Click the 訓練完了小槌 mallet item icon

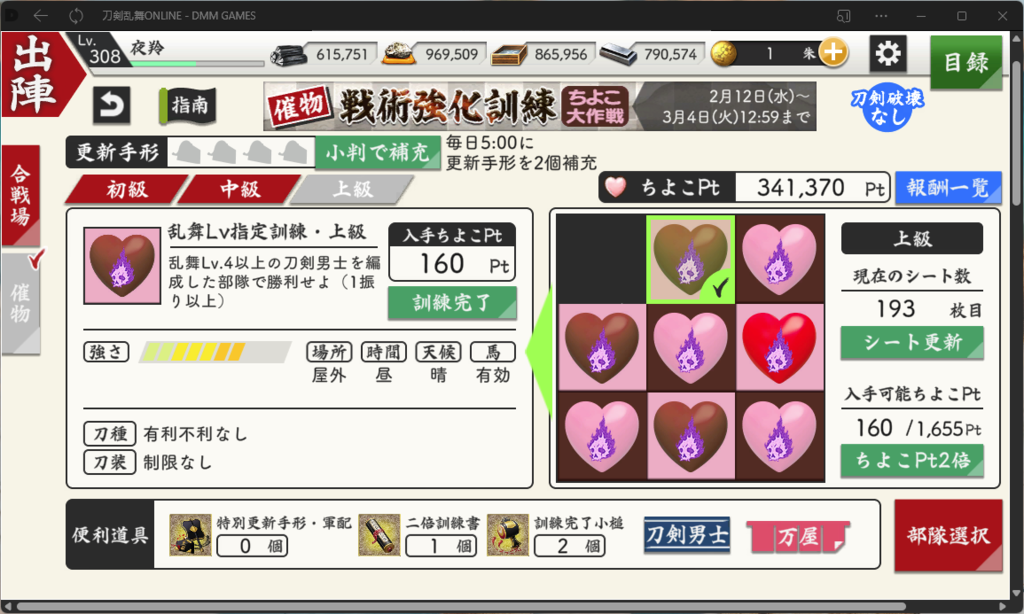coord(507,534)
